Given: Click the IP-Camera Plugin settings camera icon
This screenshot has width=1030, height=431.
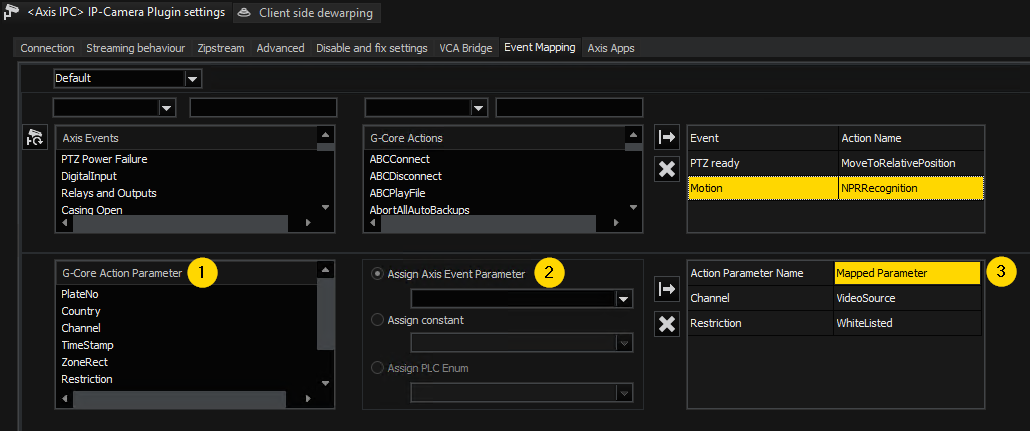Looking at the screenshot, I should pyautogui.click(x=11, y=12).
